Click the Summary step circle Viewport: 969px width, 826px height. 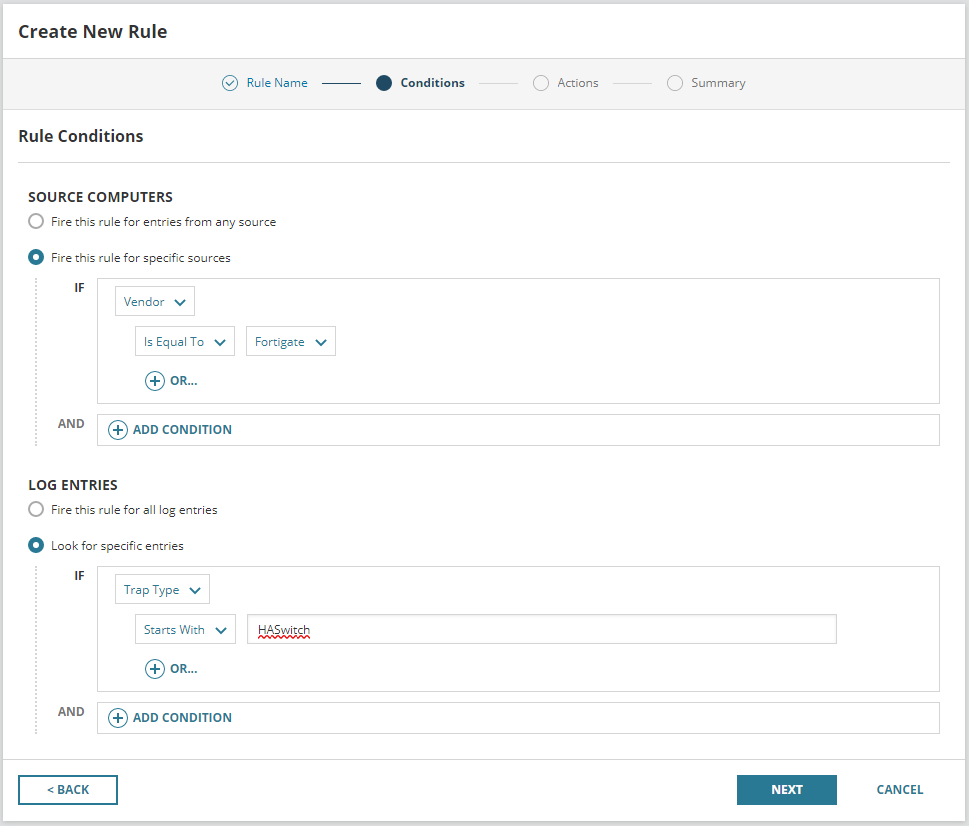point(675,83)
